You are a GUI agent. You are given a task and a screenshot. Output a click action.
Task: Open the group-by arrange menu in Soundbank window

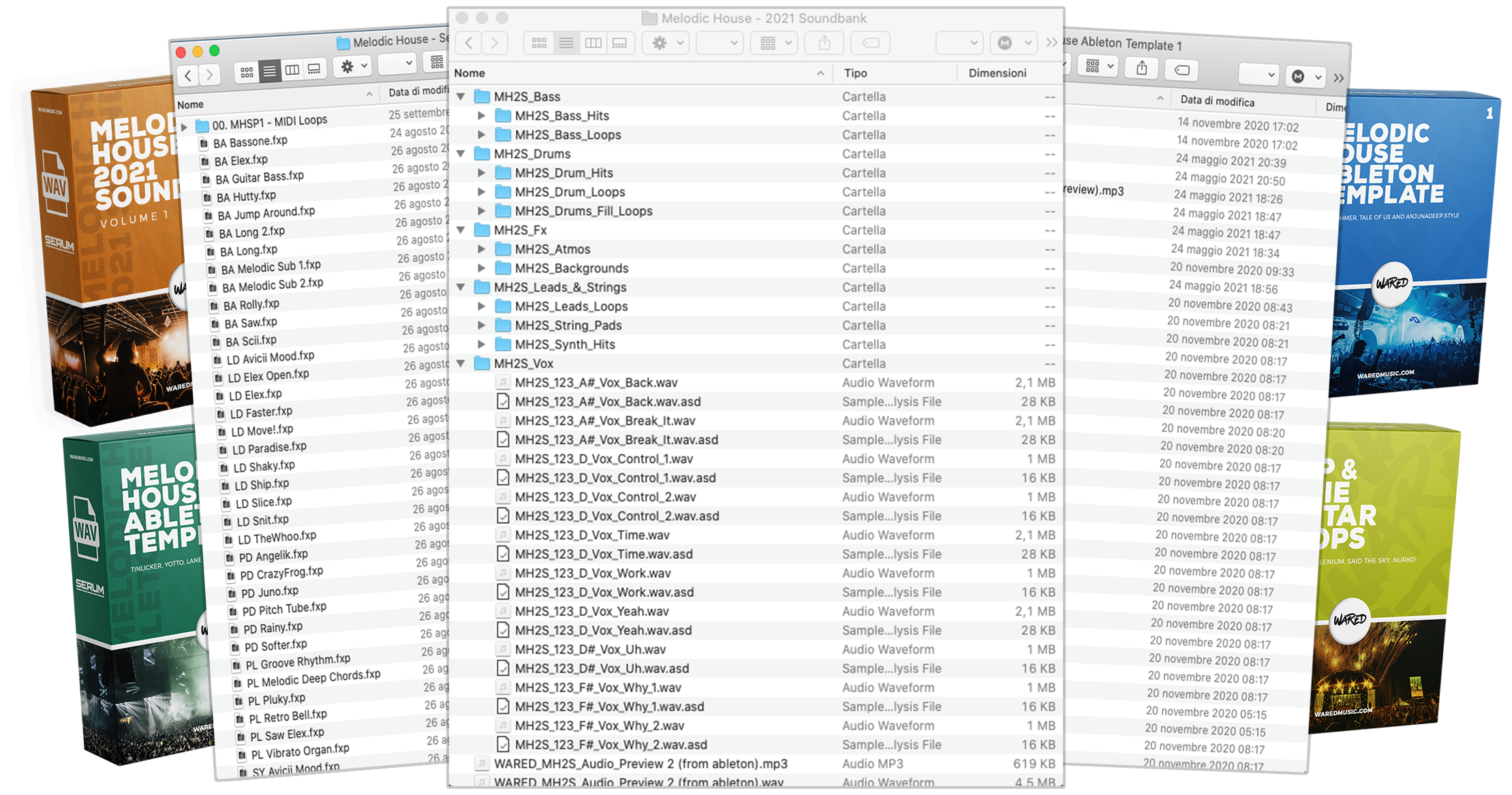775,43
